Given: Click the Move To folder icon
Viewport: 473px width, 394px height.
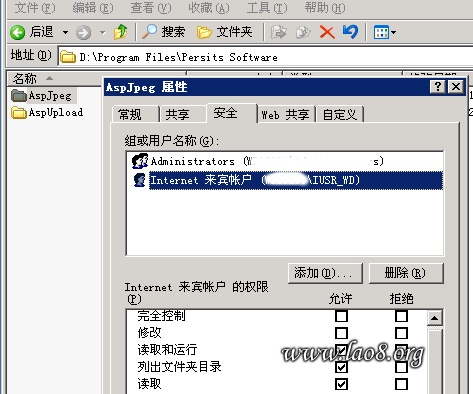Looking at the screenshot, I should pos(278,32).
